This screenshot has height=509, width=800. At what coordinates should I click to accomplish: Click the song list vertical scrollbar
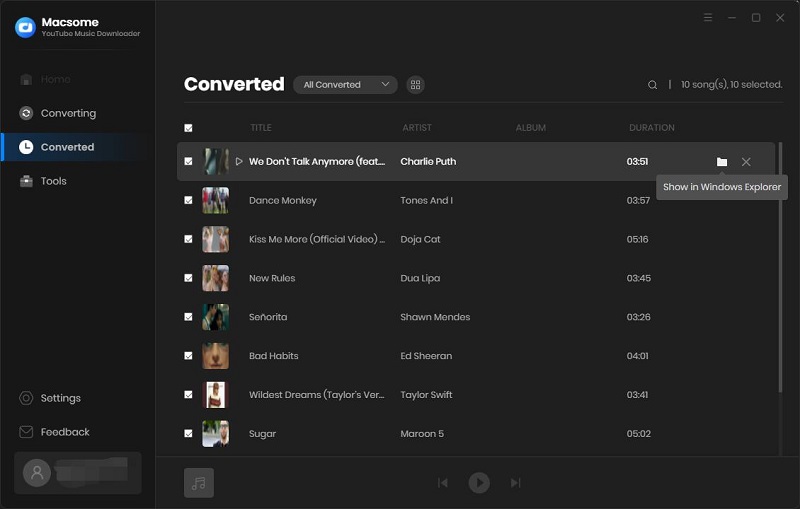[780, 267]
